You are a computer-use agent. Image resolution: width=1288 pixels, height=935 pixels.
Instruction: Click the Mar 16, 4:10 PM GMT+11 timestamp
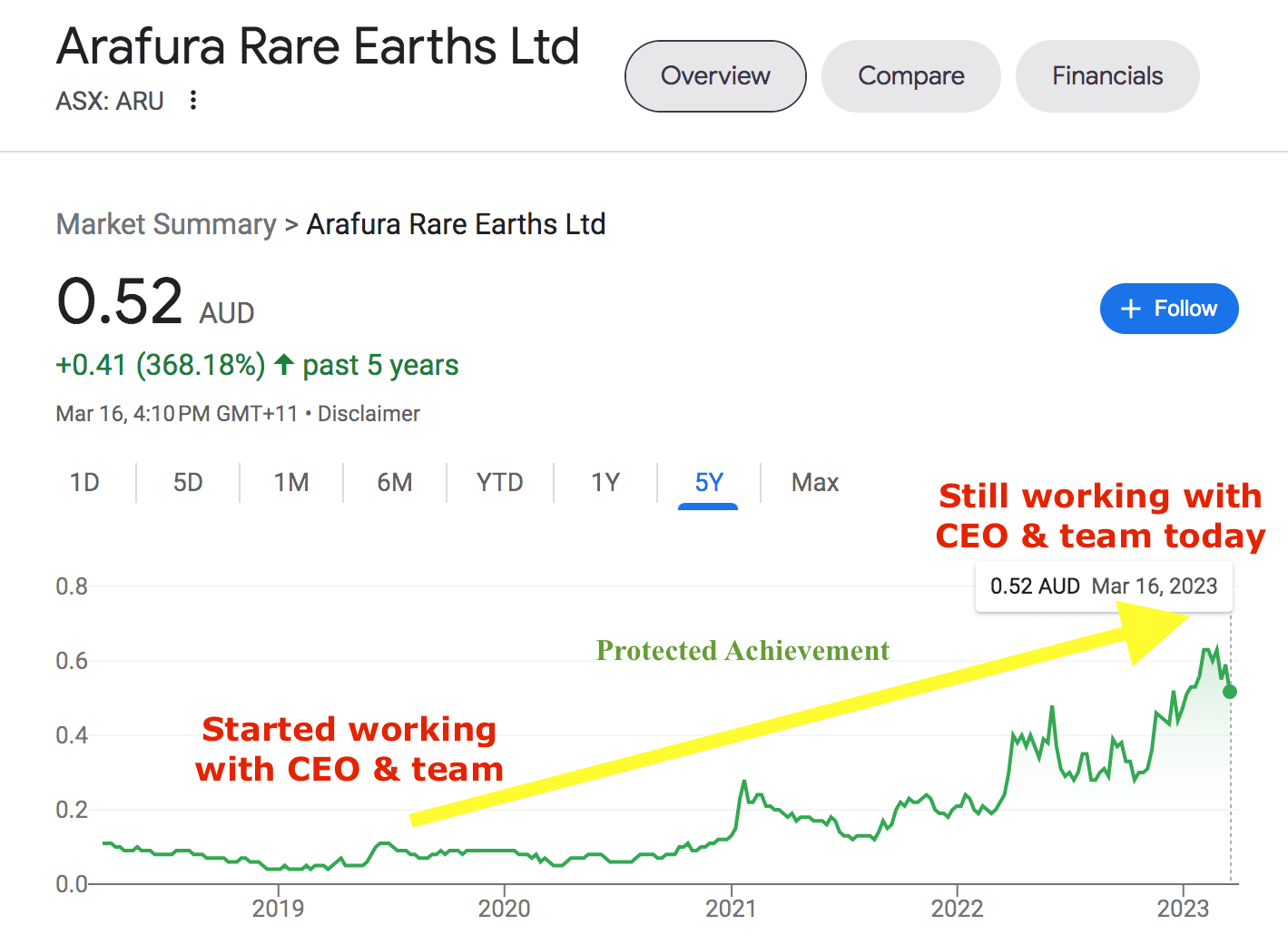pyautogui.click(x=177, y=414)
